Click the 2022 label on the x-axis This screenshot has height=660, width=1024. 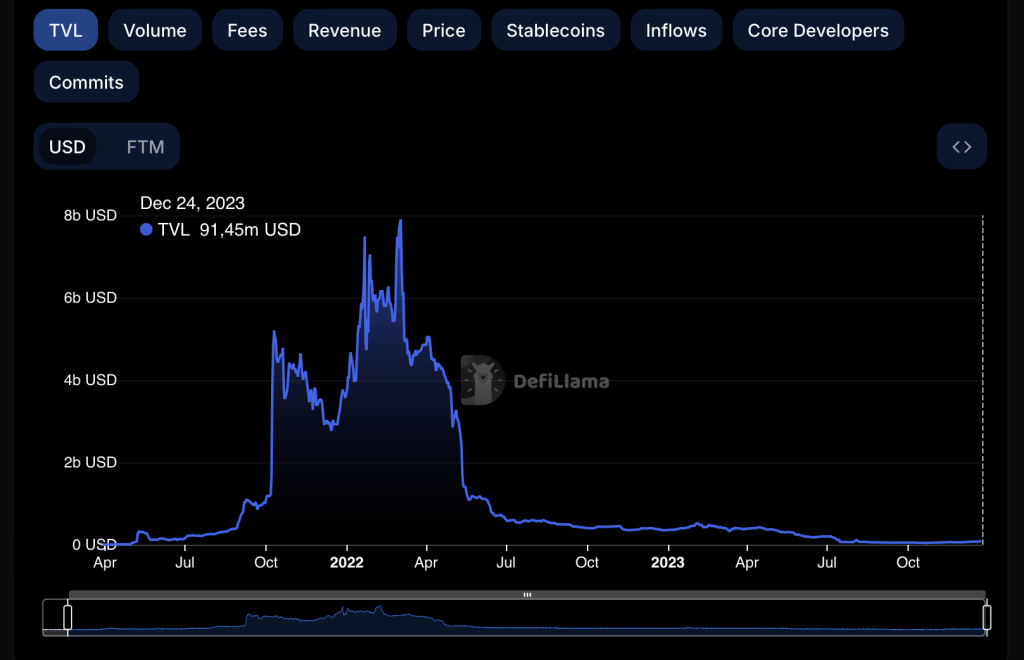[346, 562]
